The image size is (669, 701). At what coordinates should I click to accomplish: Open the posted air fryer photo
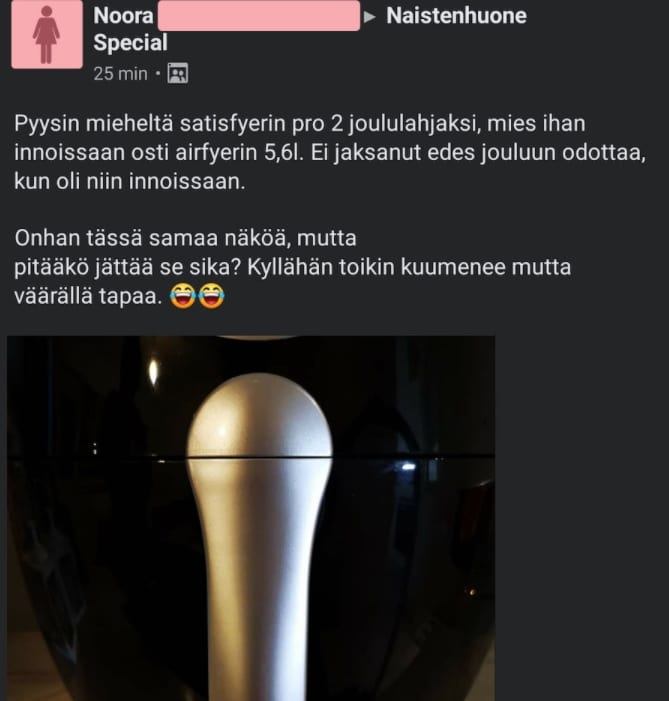(x=251, y=518)
